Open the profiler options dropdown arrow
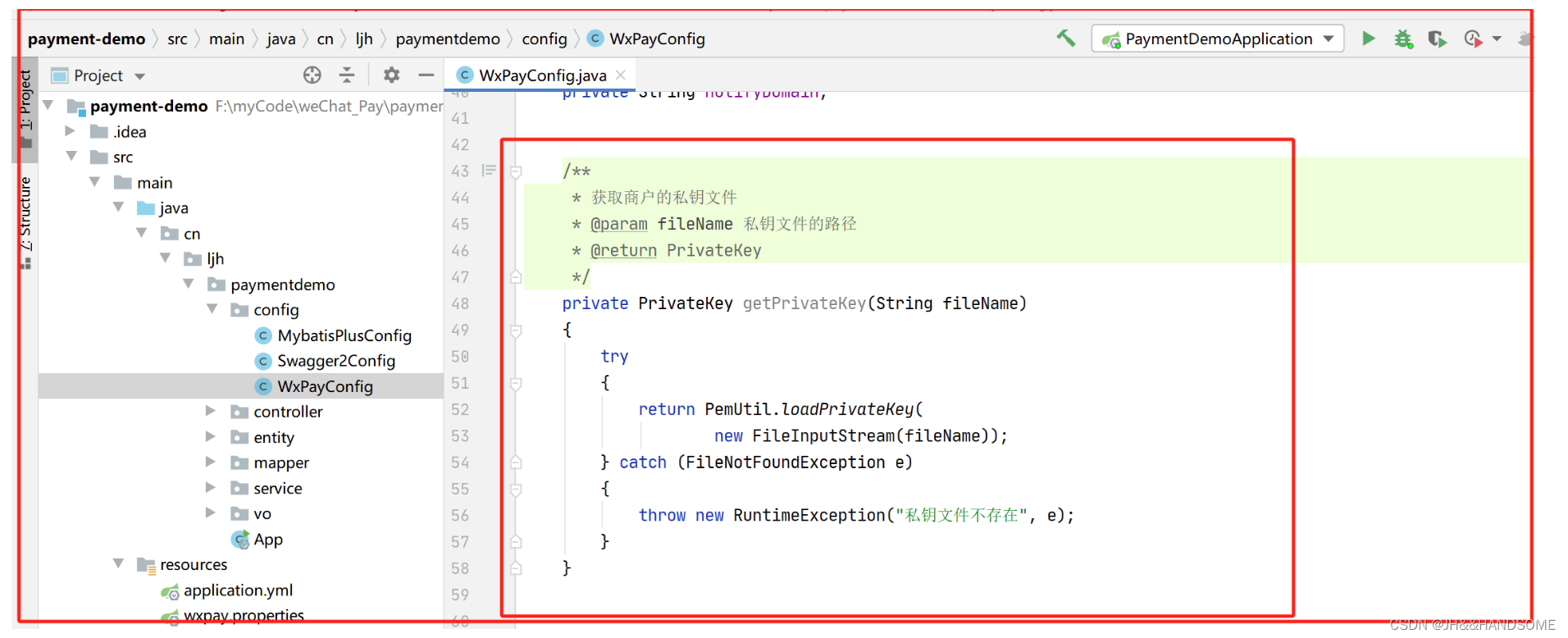The image size is (1568, 638). point(1497,39)
